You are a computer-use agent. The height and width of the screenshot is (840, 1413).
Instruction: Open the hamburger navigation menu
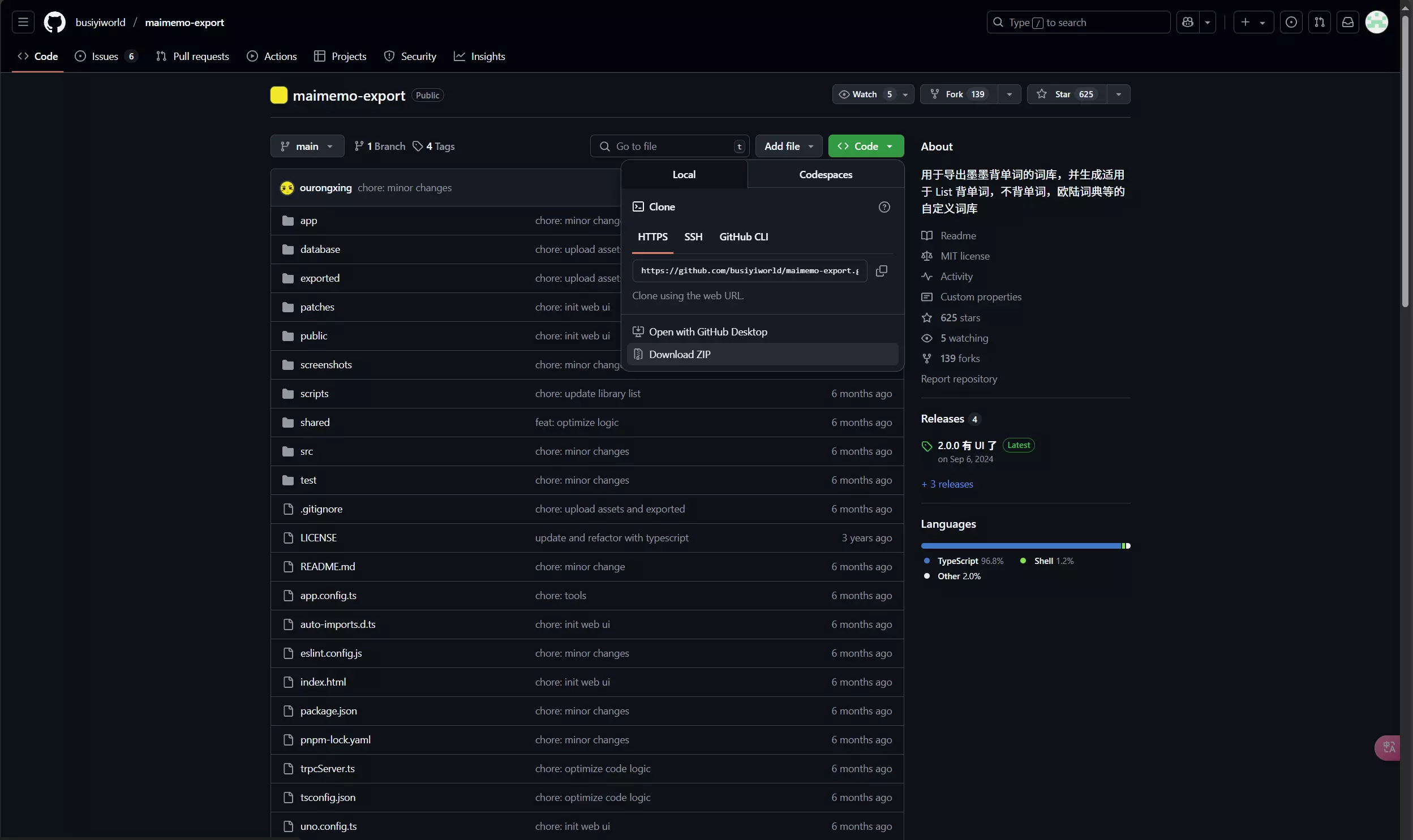click(x=23, y=22)
